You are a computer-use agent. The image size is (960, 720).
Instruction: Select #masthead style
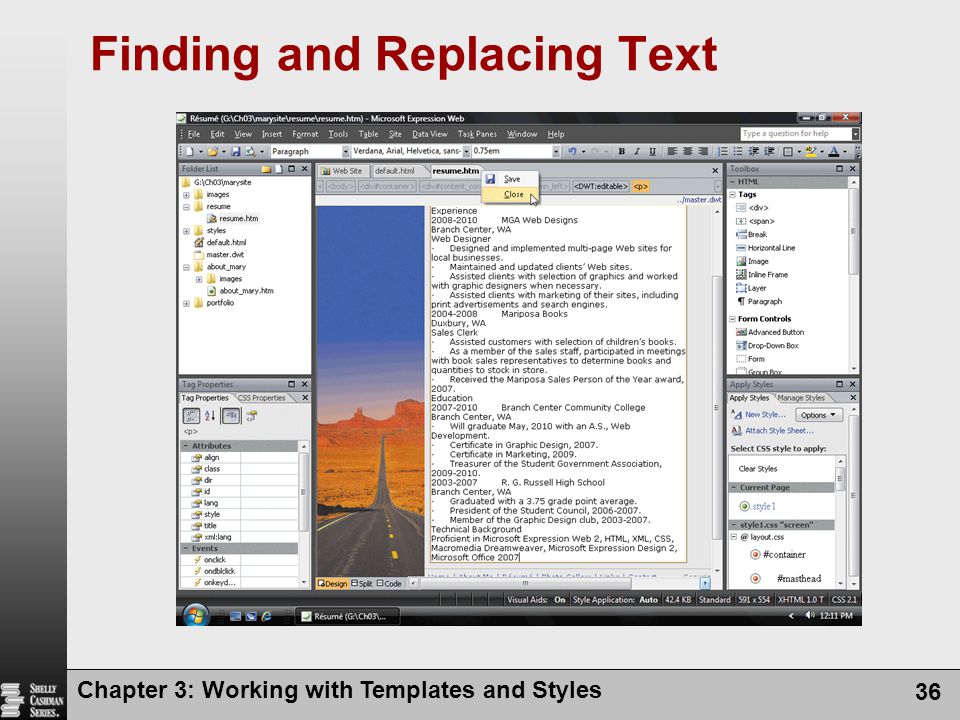click(x=786, y=579)
